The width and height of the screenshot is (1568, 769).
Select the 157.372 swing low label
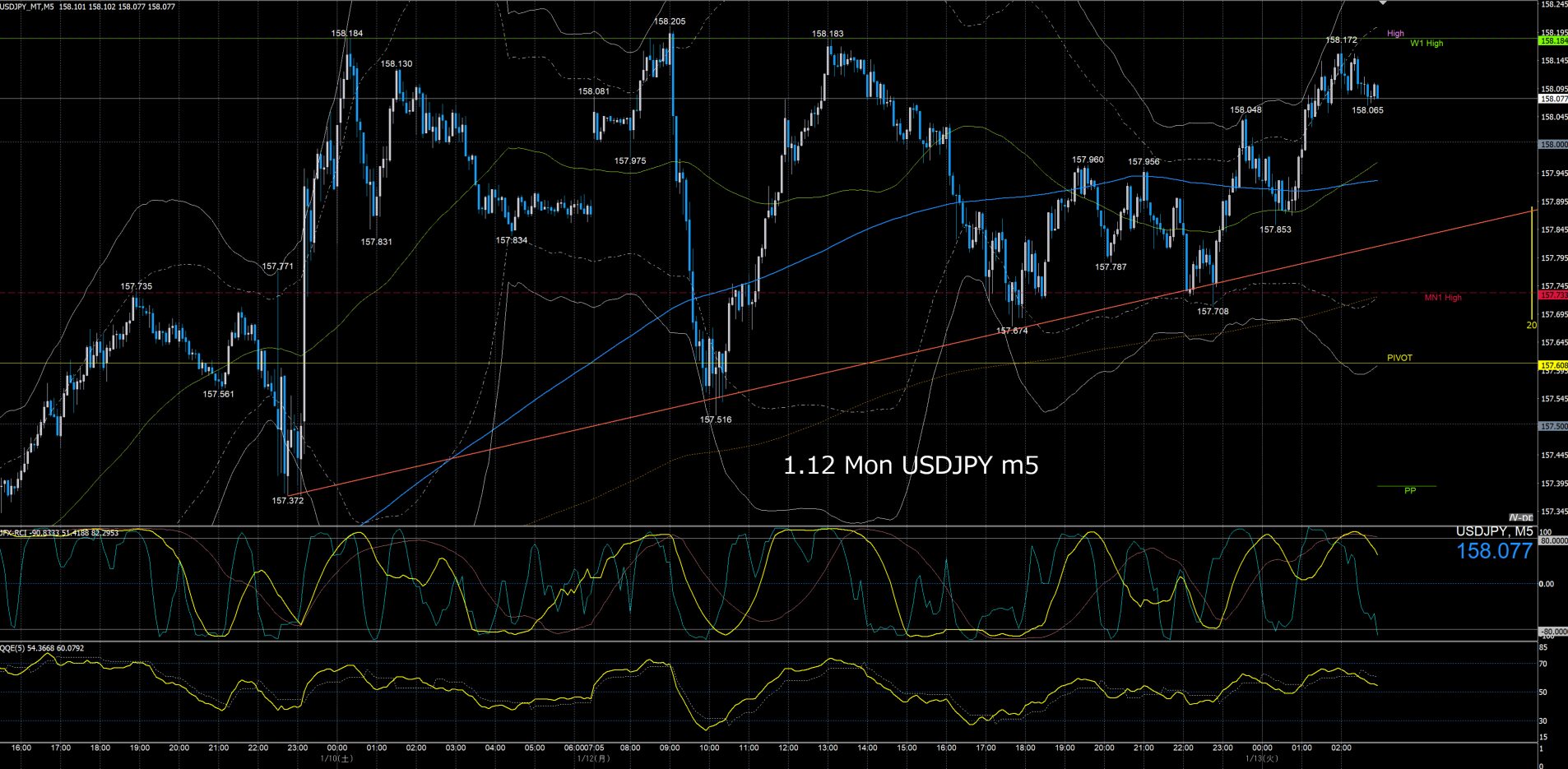[x=288, y=500]
